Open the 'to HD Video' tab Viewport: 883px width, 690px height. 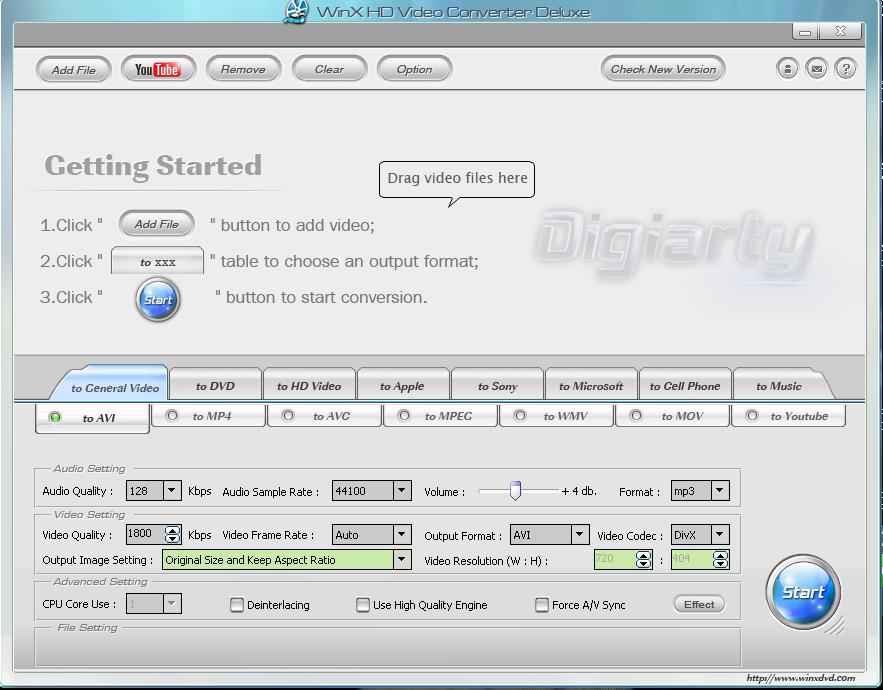309,386
